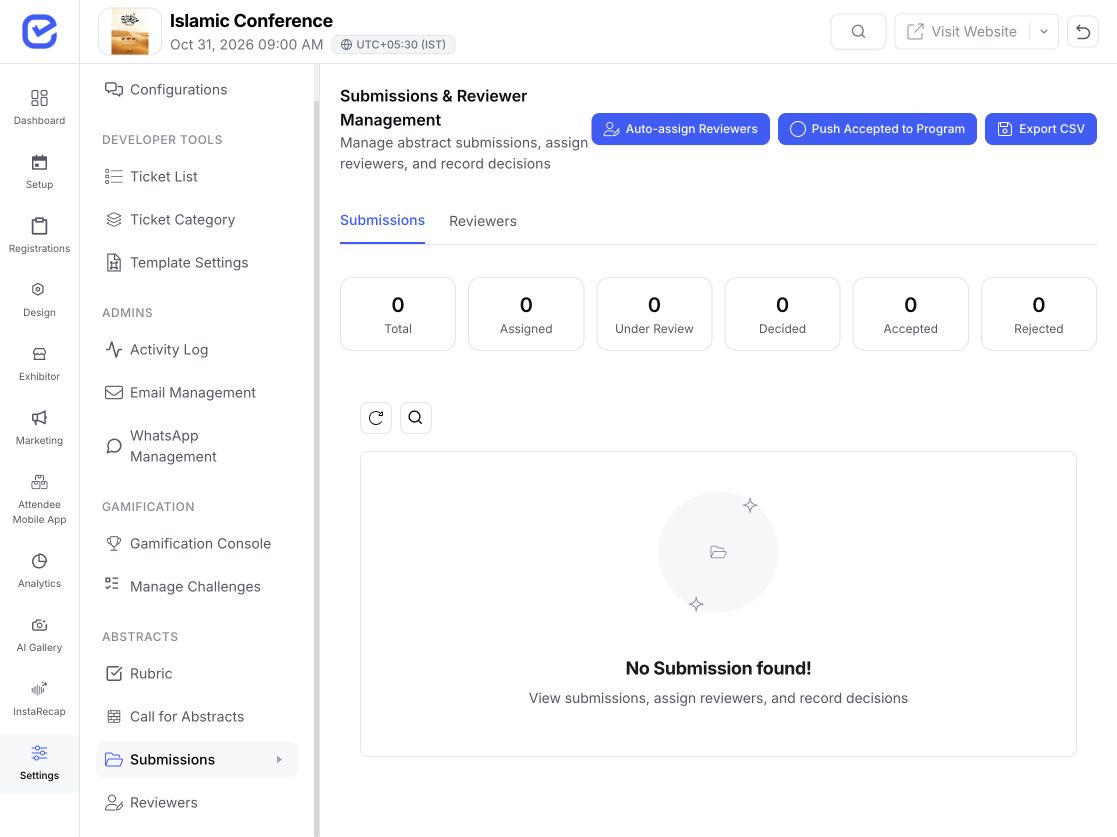Click the Decided count card
The height and width of the screenshot is (837, 1117).
(x=782, y=314)
